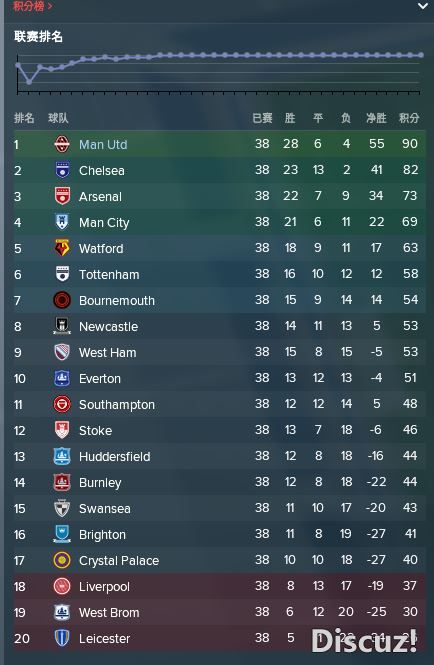Viewport: 434px width, 665px height.
Task: Click the last point on ranking graph
Action: pos(420,55)
